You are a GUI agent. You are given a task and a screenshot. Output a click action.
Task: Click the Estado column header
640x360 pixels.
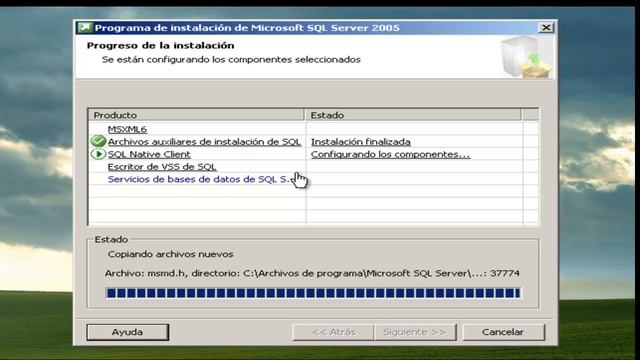pos(413,115)
